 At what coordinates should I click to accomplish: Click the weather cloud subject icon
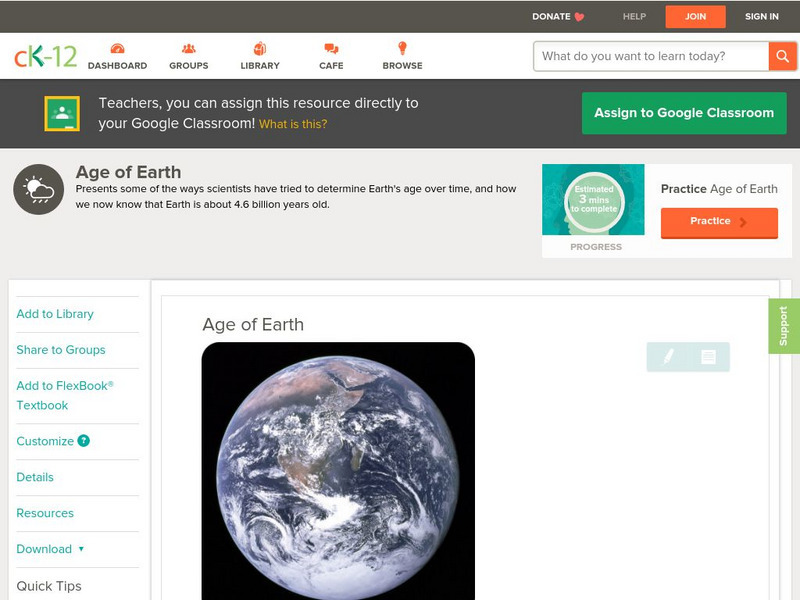point(39,189)
